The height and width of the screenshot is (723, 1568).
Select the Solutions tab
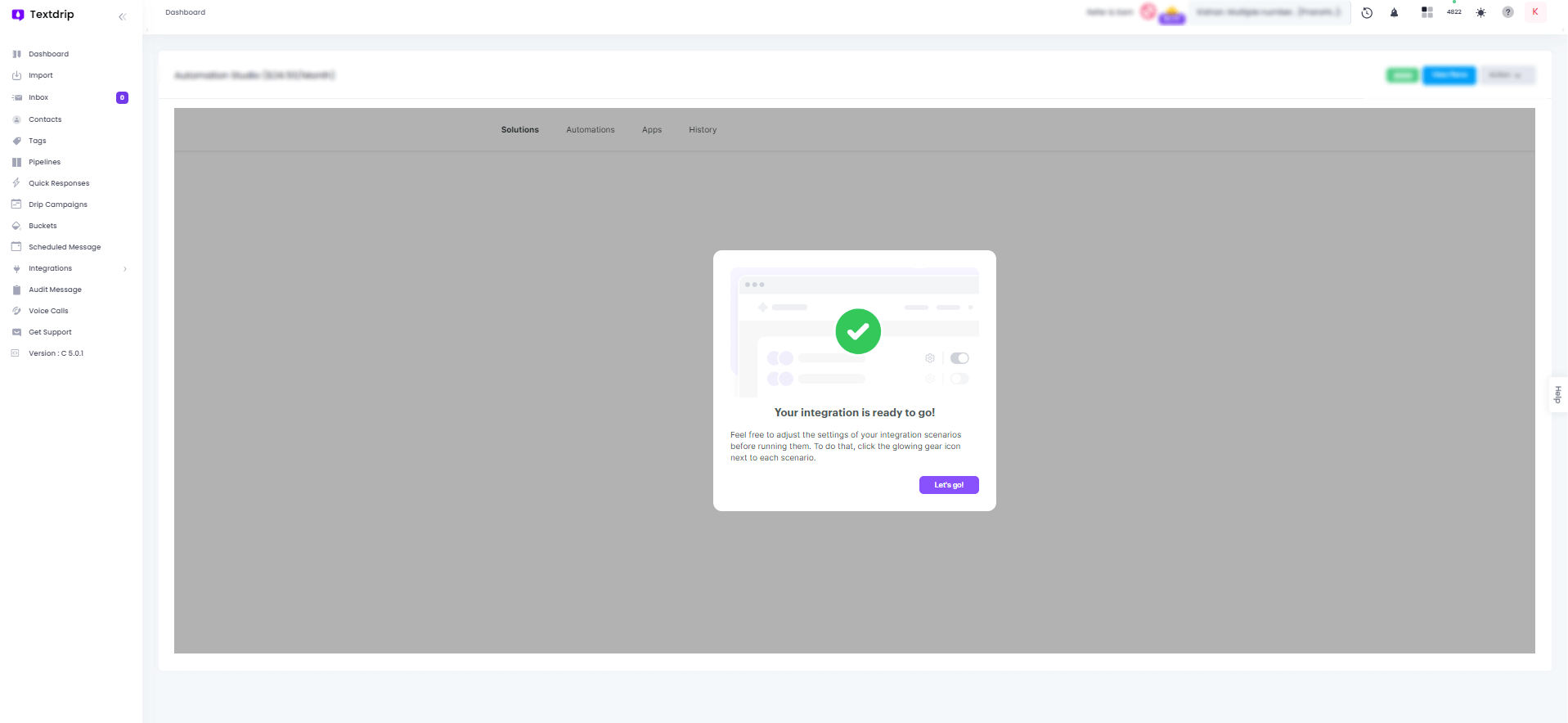click(x=520, y=130)
